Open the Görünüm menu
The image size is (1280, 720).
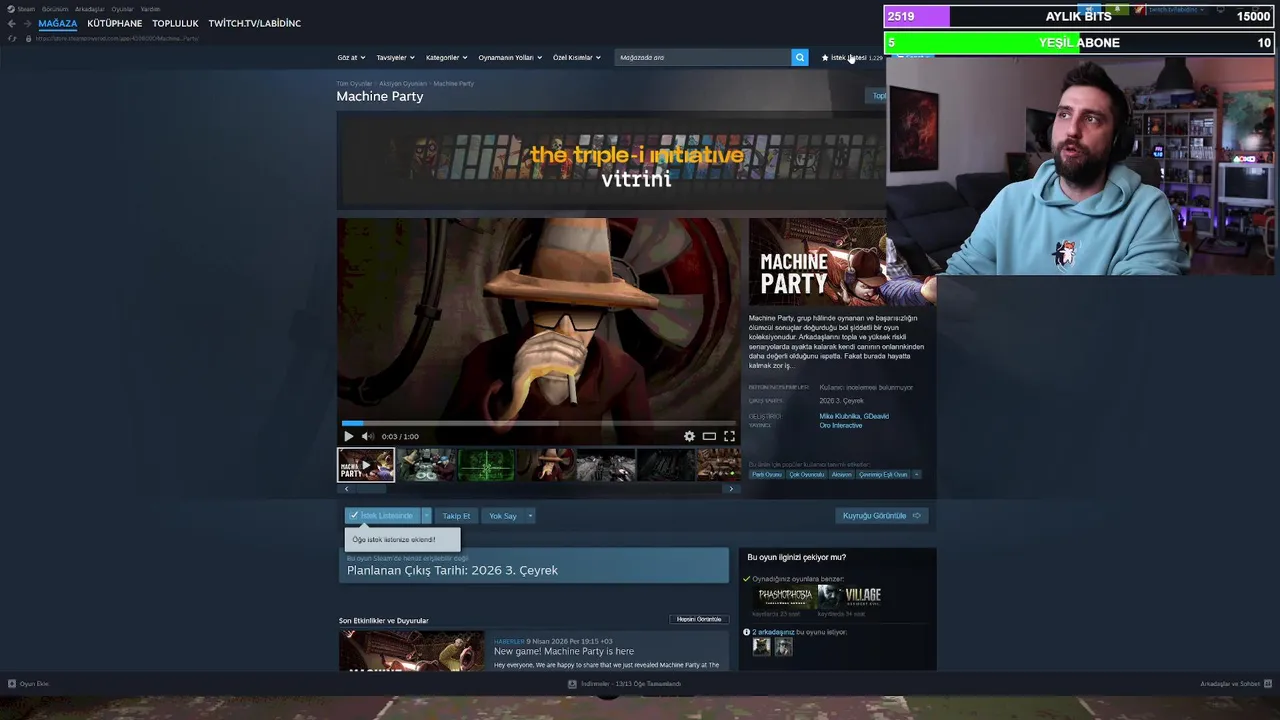click(55, 9)
